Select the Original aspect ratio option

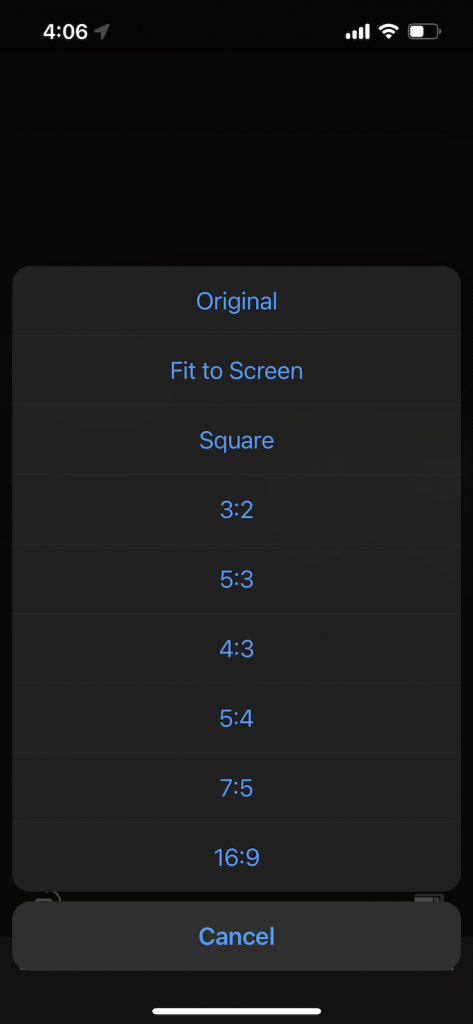236,301
